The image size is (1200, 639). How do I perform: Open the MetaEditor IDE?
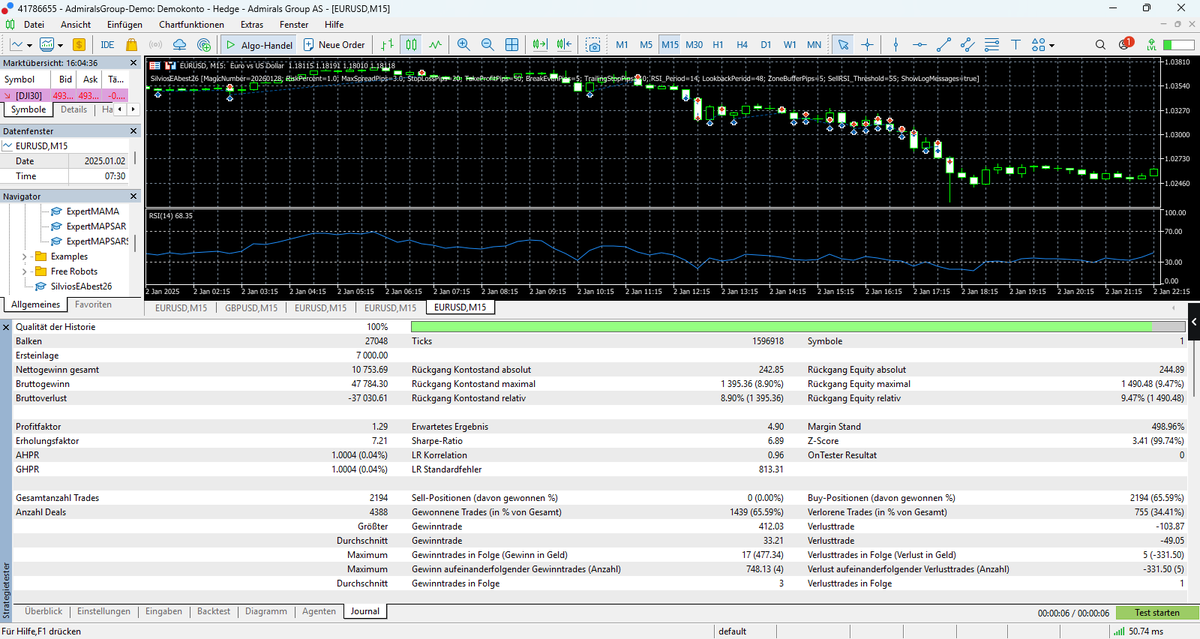click(107, 45)
